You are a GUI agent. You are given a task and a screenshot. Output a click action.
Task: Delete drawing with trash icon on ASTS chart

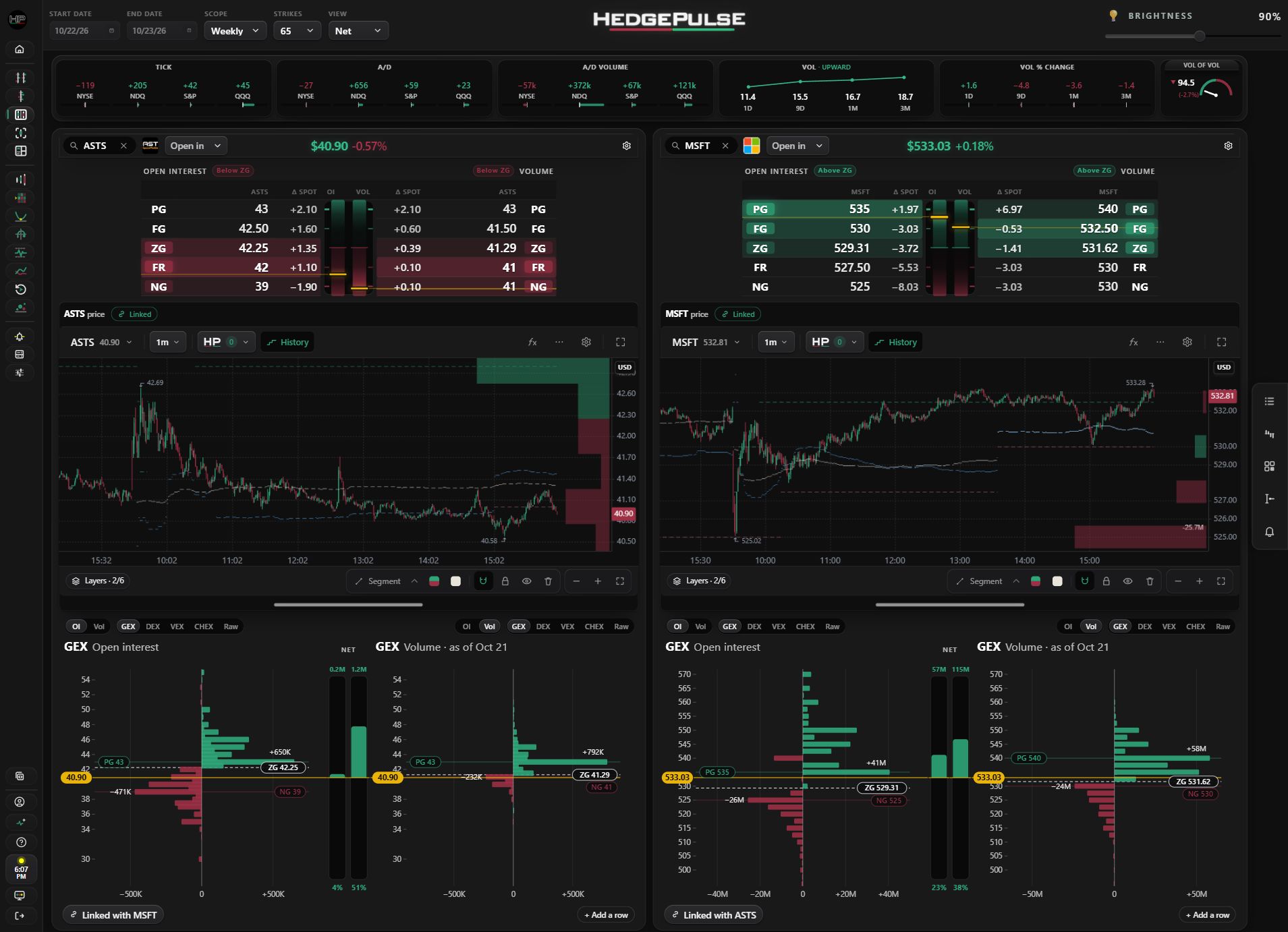548,581
